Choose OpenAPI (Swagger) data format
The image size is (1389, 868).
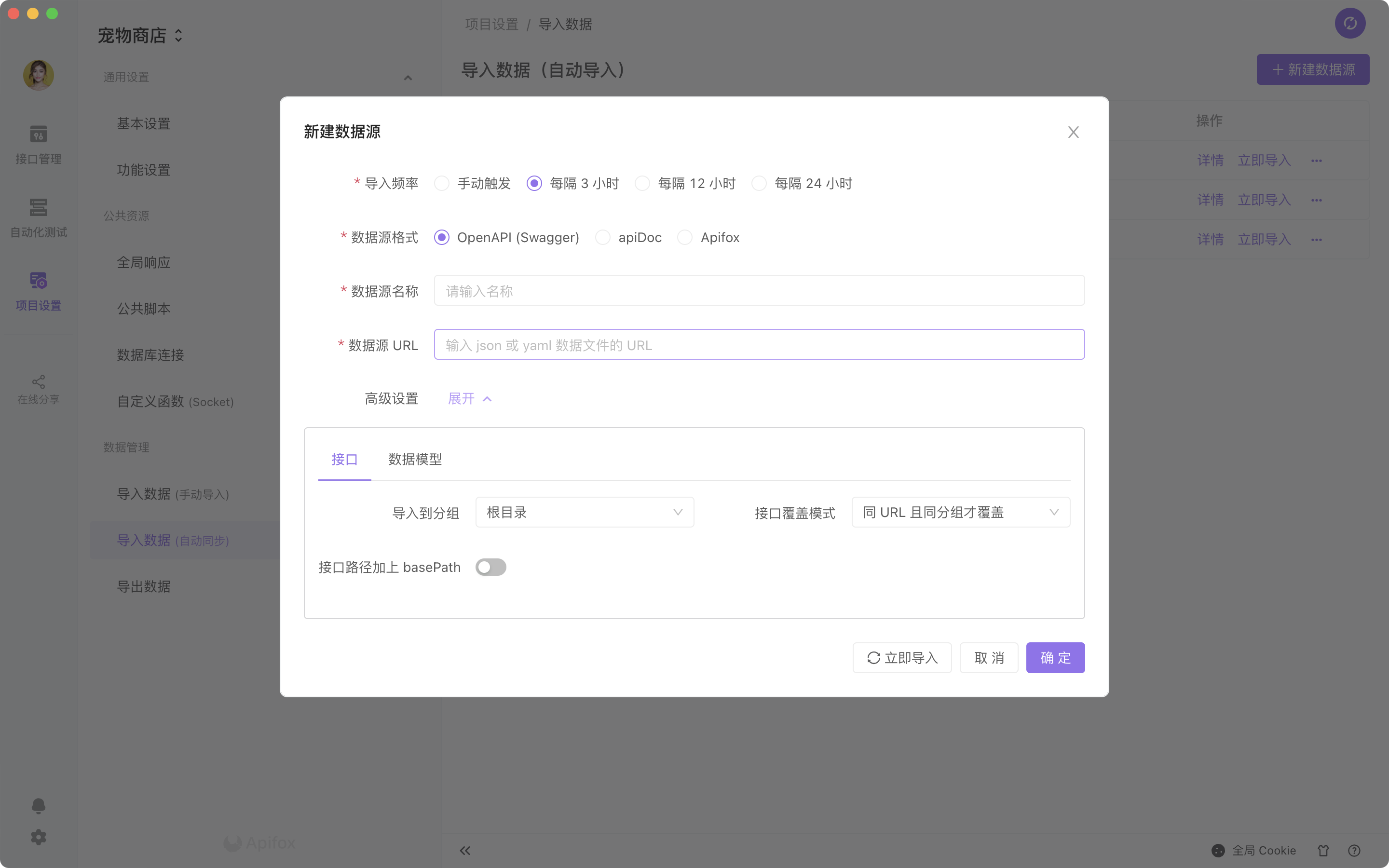(x=506, y=237)
